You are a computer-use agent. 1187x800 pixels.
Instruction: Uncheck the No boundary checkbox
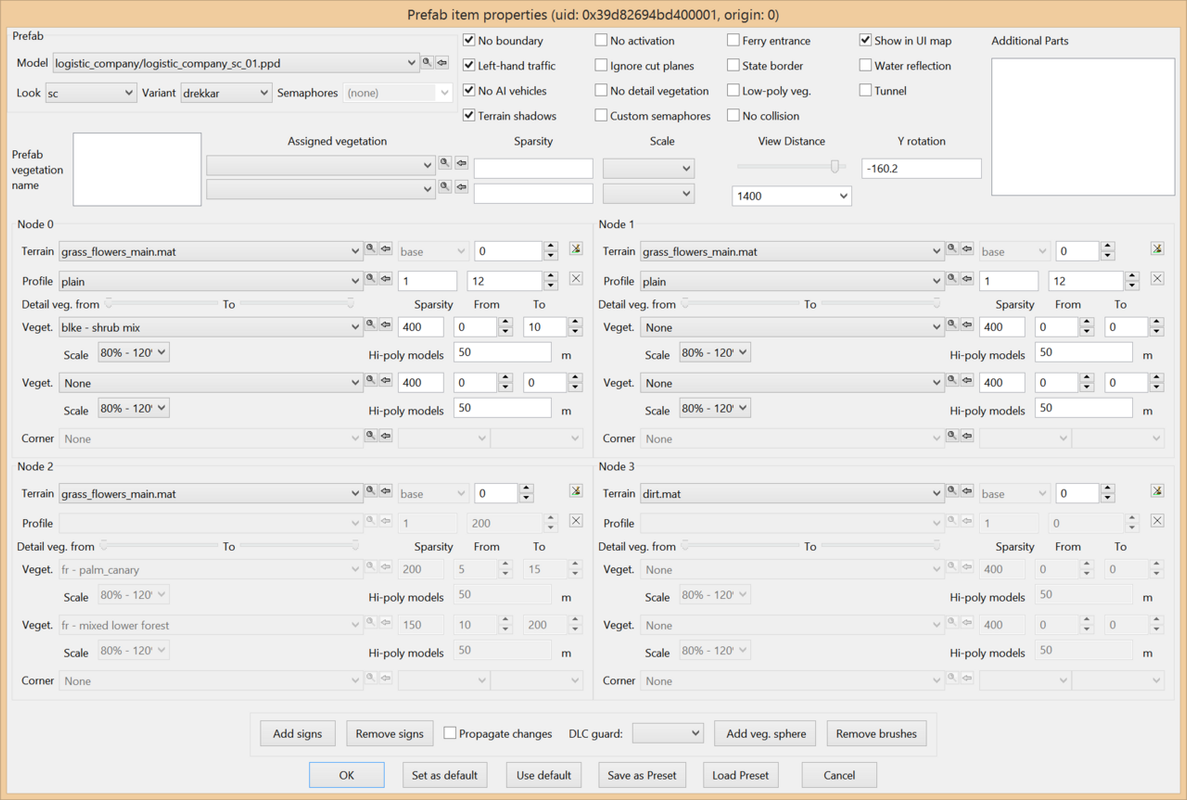point(469,40)
